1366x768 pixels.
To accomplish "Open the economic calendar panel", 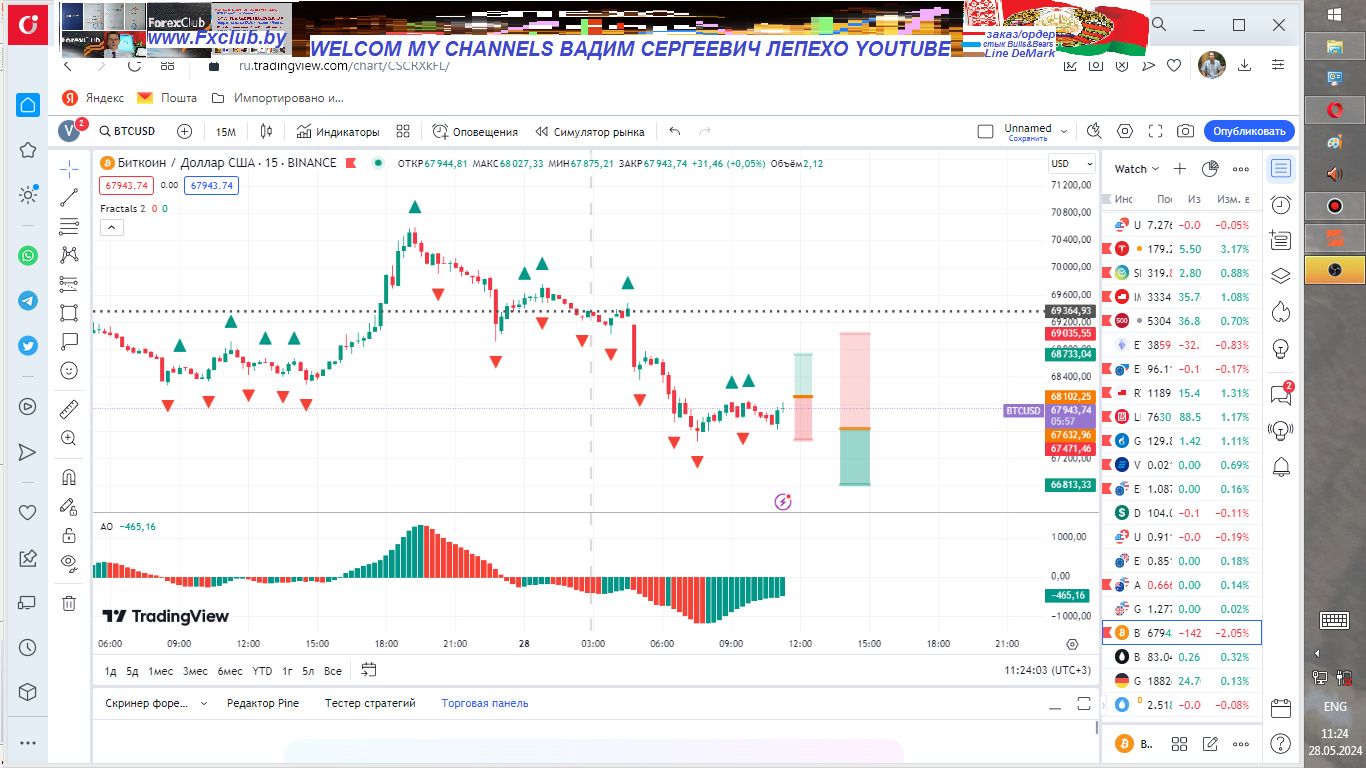I will [x=1280, y=709].
